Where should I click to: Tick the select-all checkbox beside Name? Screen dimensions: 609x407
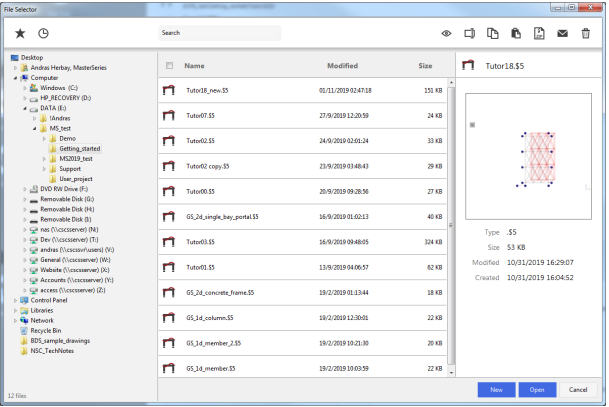pos(169,66)
